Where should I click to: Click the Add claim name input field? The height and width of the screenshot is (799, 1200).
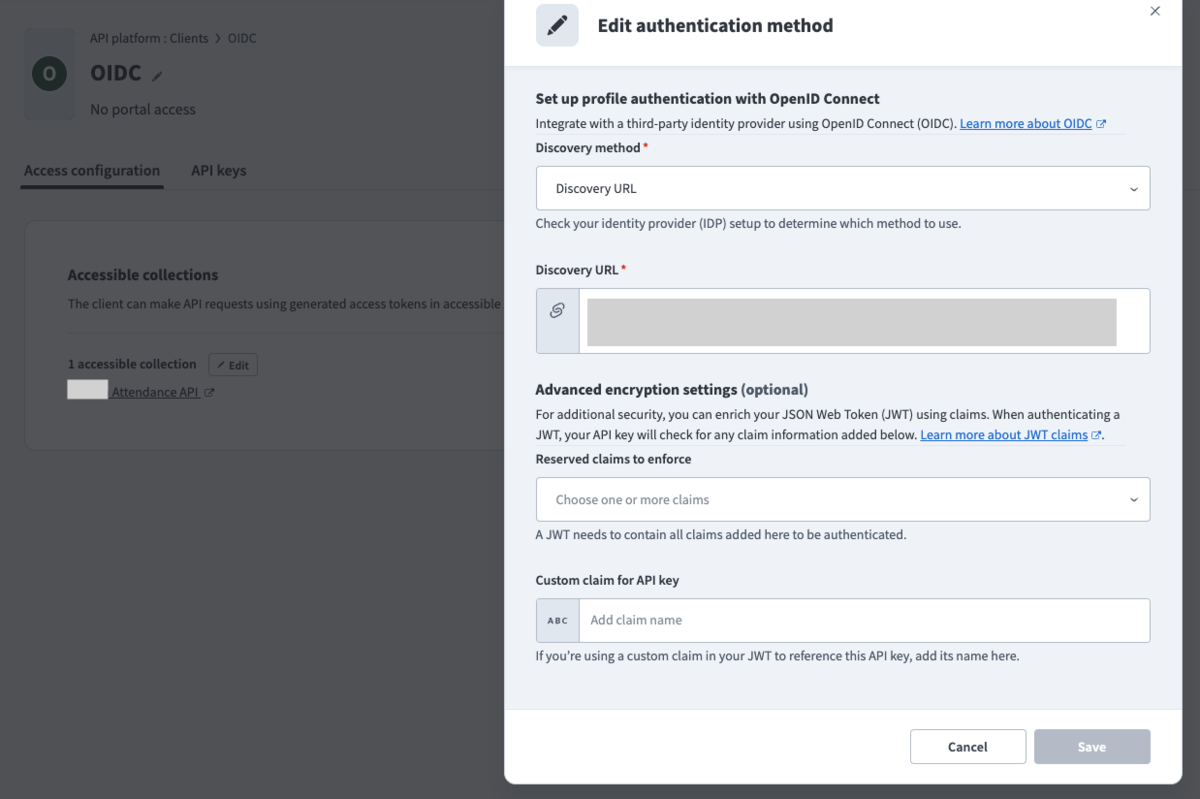tap(864, 620)
